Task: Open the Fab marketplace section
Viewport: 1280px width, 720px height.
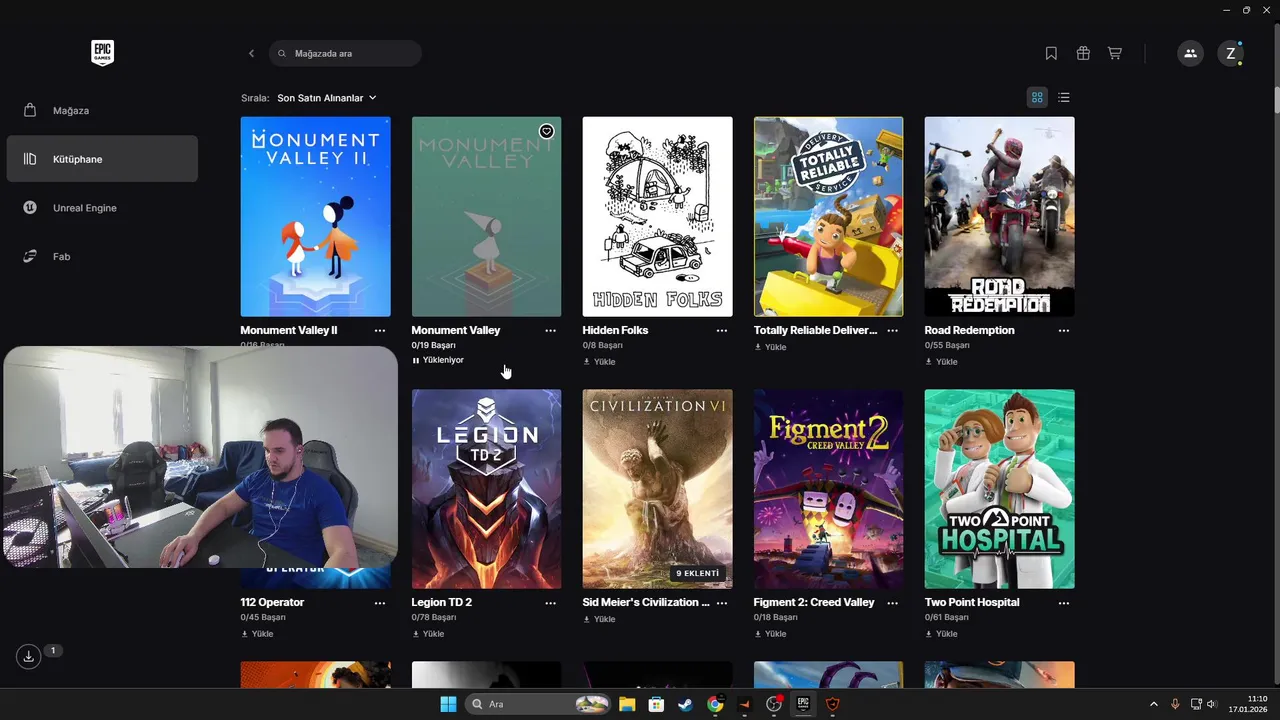Action: pyautogui.click(x=102, y=257)
